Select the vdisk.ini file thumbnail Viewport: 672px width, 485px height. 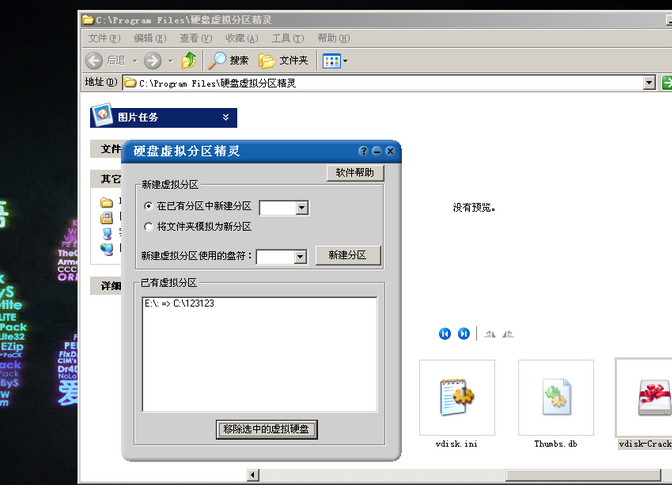pos(457,398)
